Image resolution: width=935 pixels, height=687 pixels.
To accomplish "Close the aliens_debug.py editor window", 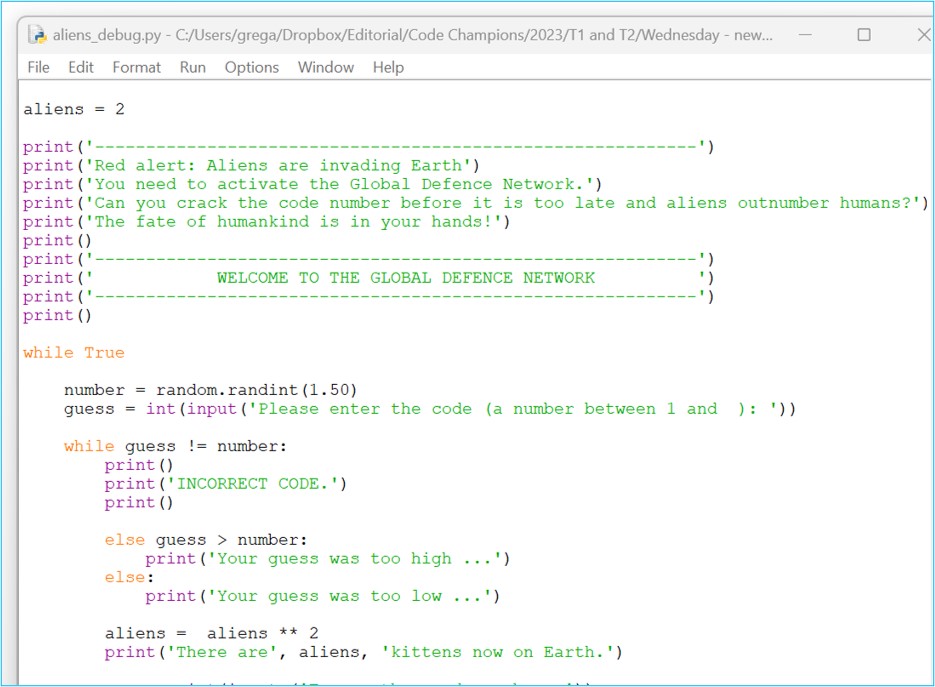I will [x=922, y=35].
